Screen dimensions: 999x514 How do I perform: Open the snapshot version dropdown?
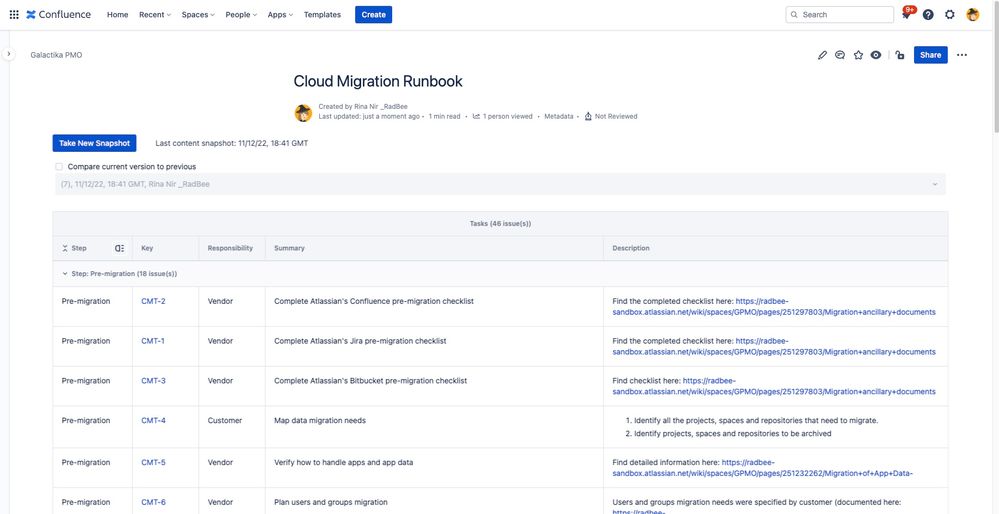click(x=500, y=184)
